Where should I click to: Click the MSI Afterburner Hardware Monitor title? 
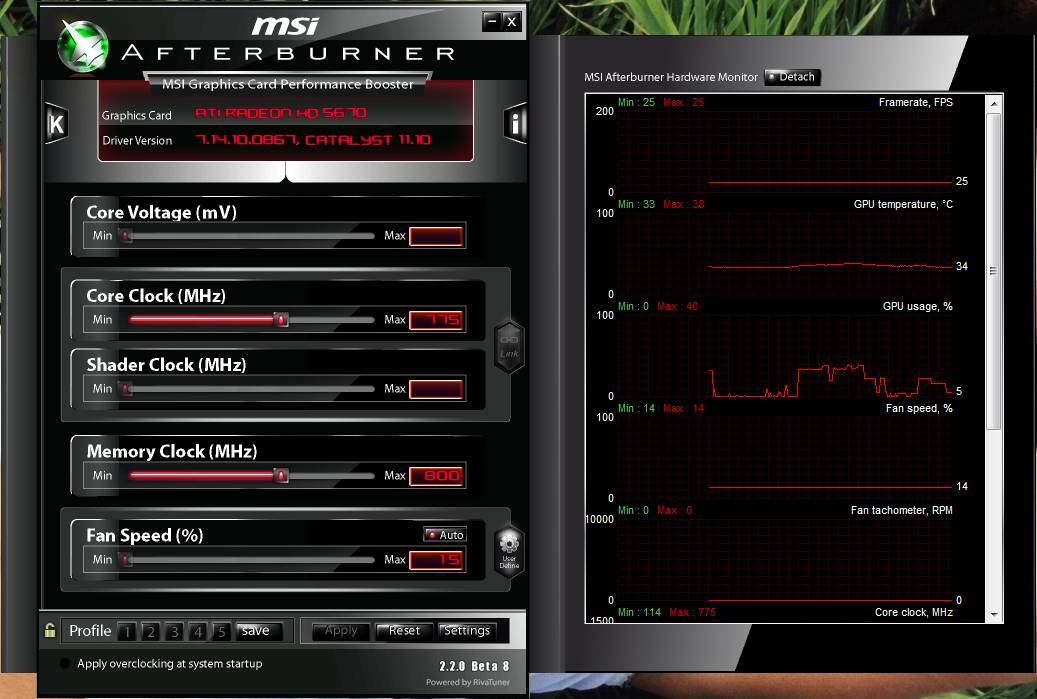click(671, 77)
